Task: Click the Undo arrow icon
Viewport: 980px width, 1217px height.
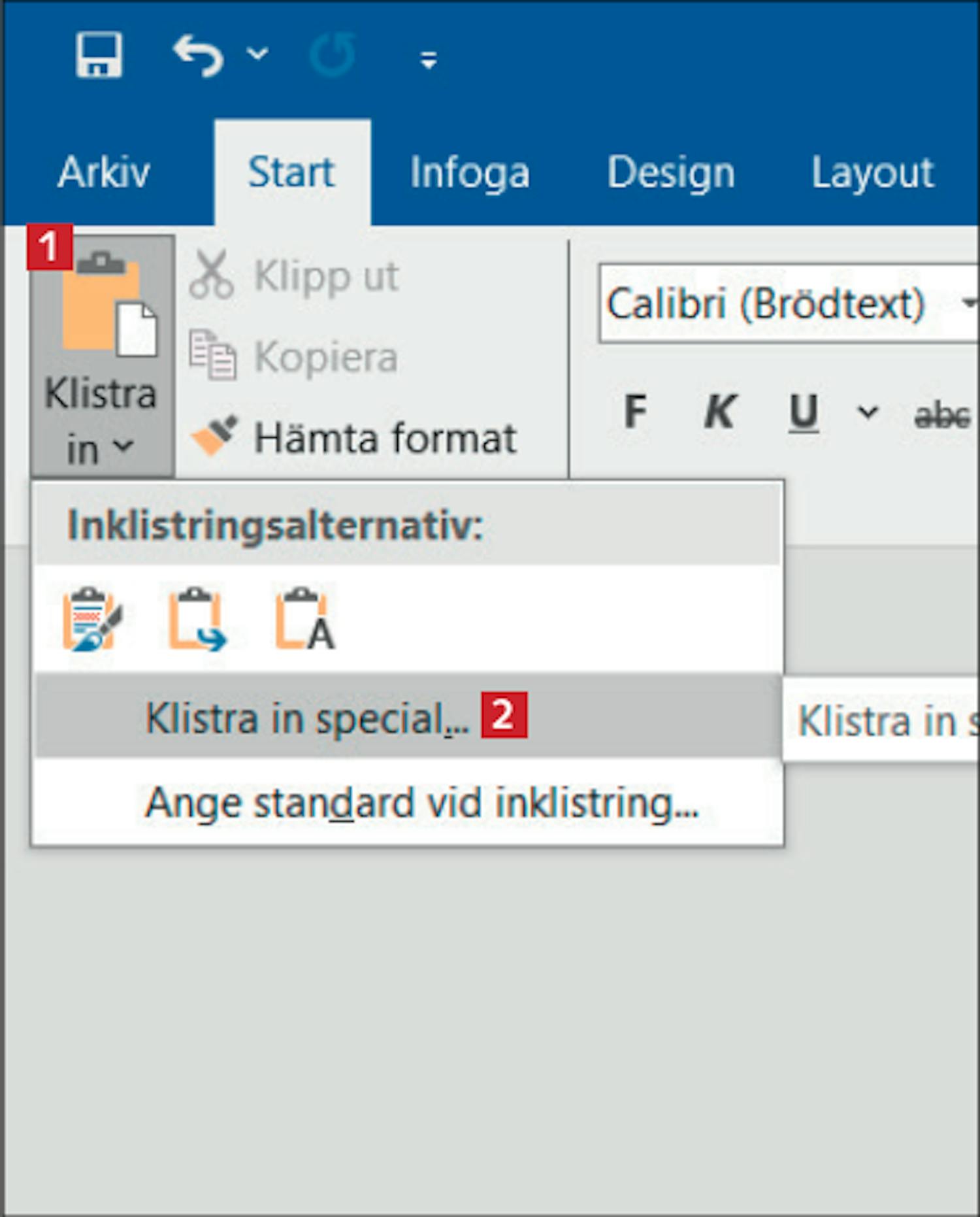Action: click(198, 56)
